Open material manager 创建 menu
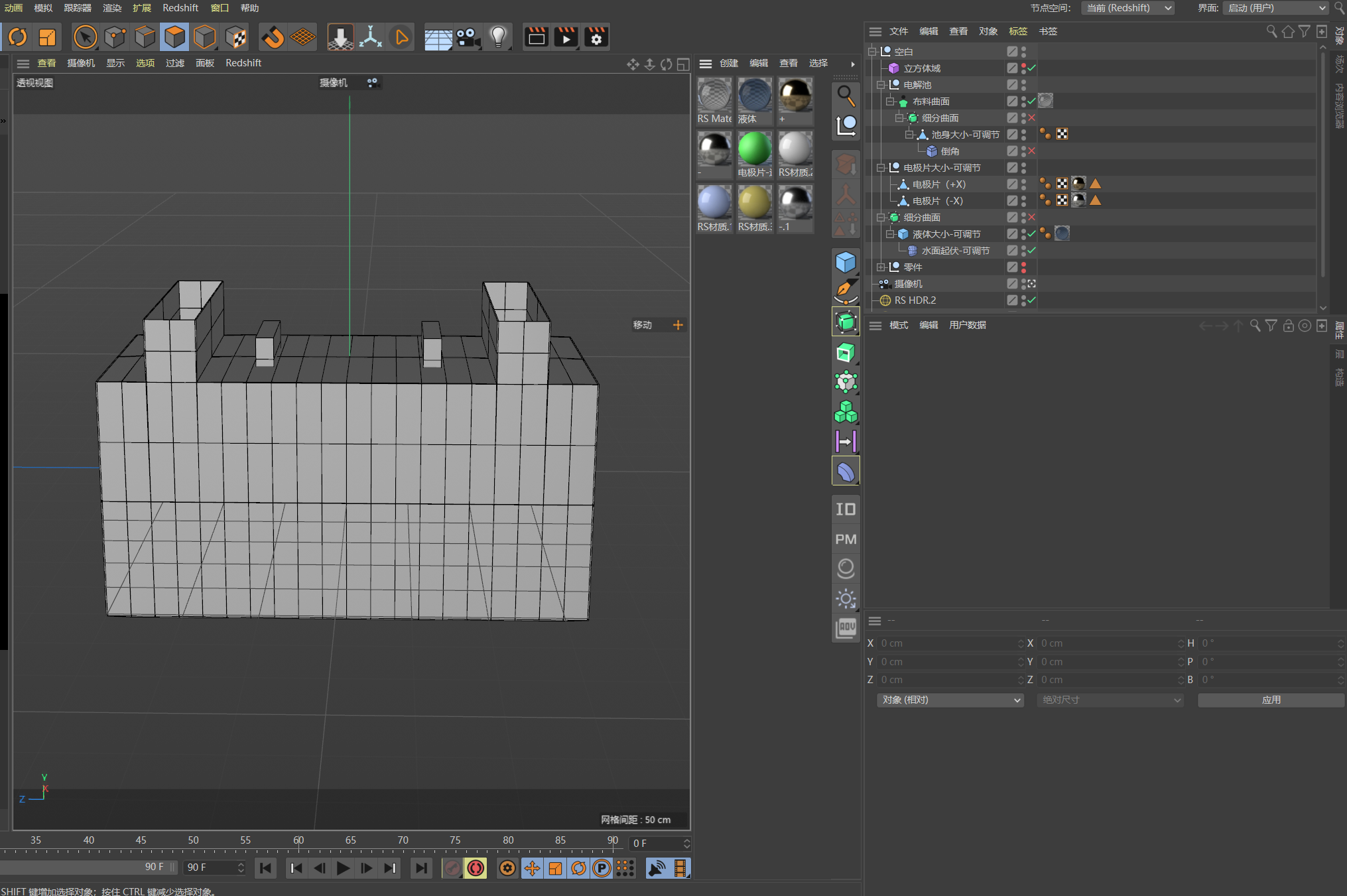This screenshot has width=1347, height=896. (x=729, y=63)
